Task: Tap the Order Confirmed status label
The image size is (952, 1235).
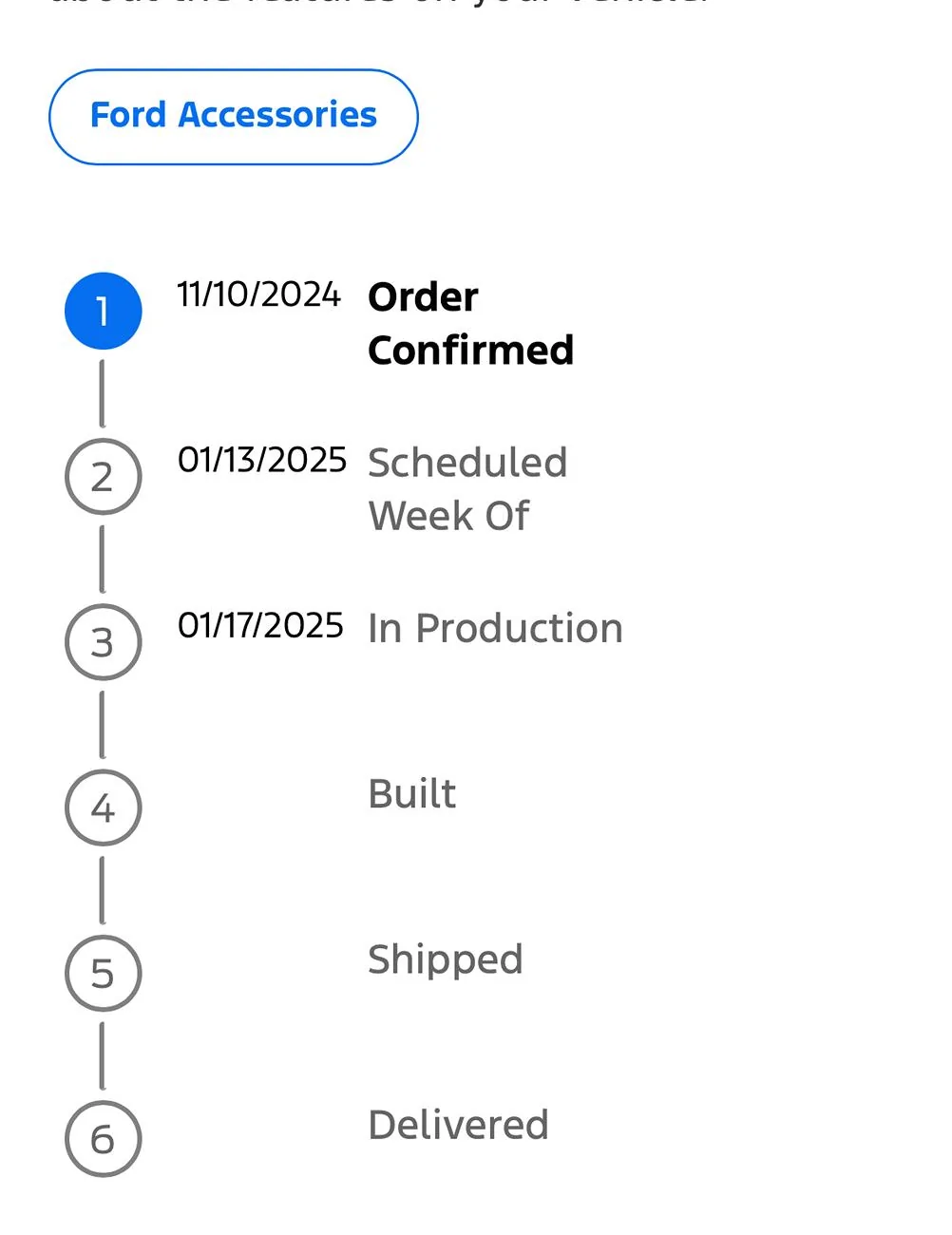Action: pos(471,323)
